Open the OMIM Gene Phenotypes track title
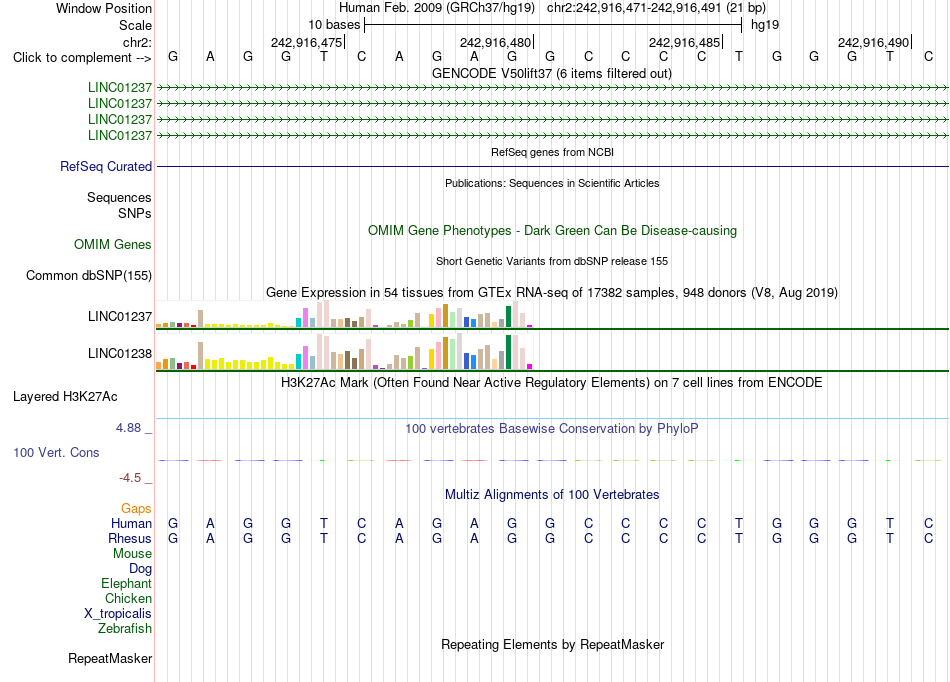 pos(552,231)
